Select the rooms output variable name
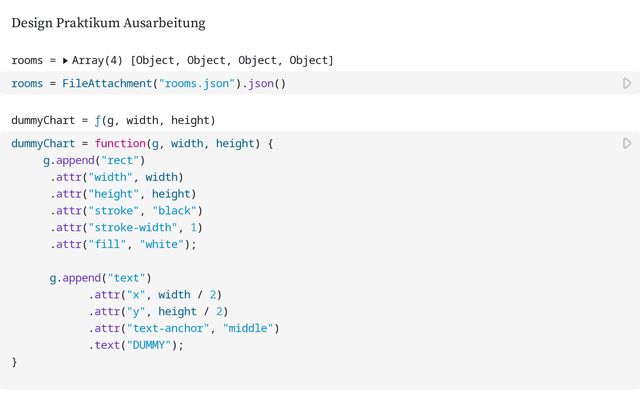 coord(27,60)
